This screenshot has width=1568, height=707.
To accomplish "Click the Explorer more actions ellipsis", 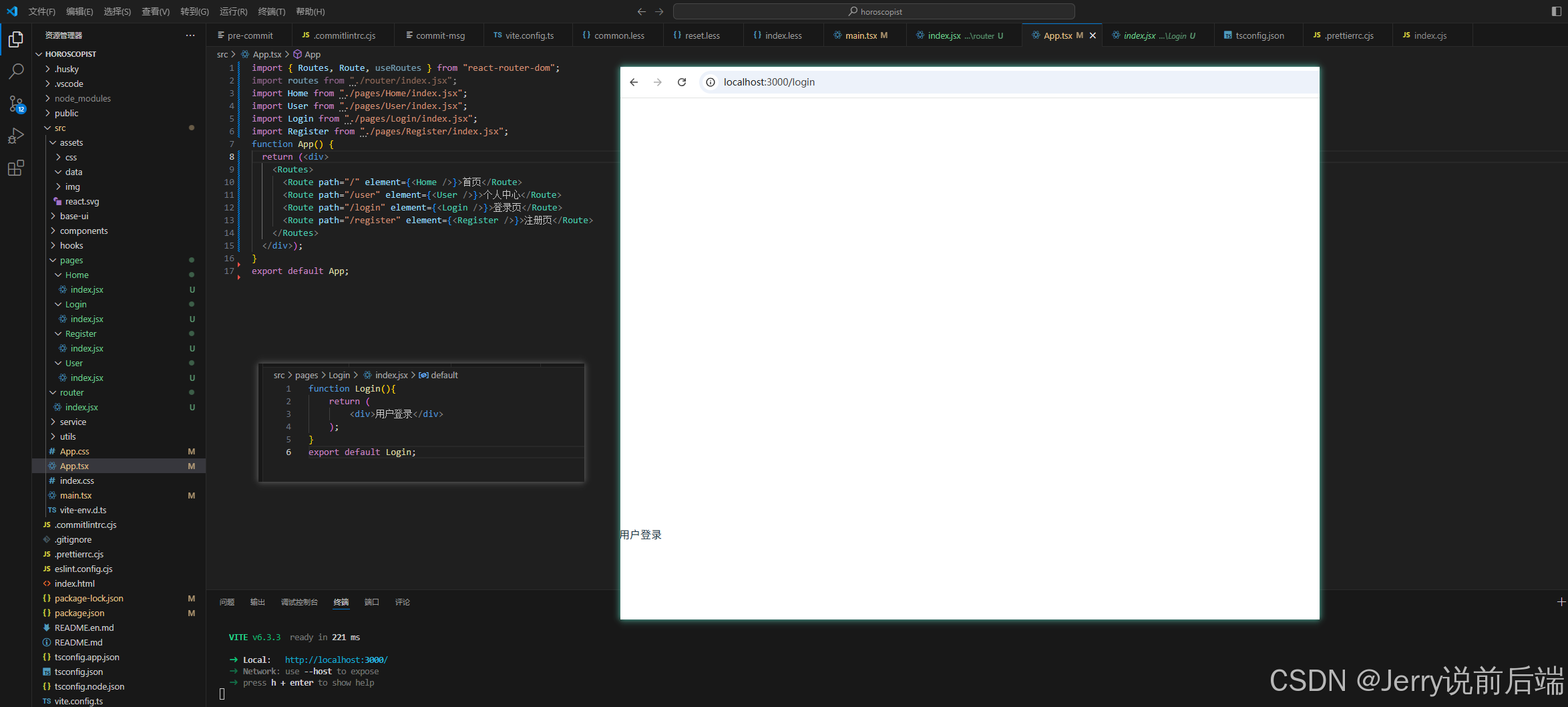I will click(x=190, y=35).
